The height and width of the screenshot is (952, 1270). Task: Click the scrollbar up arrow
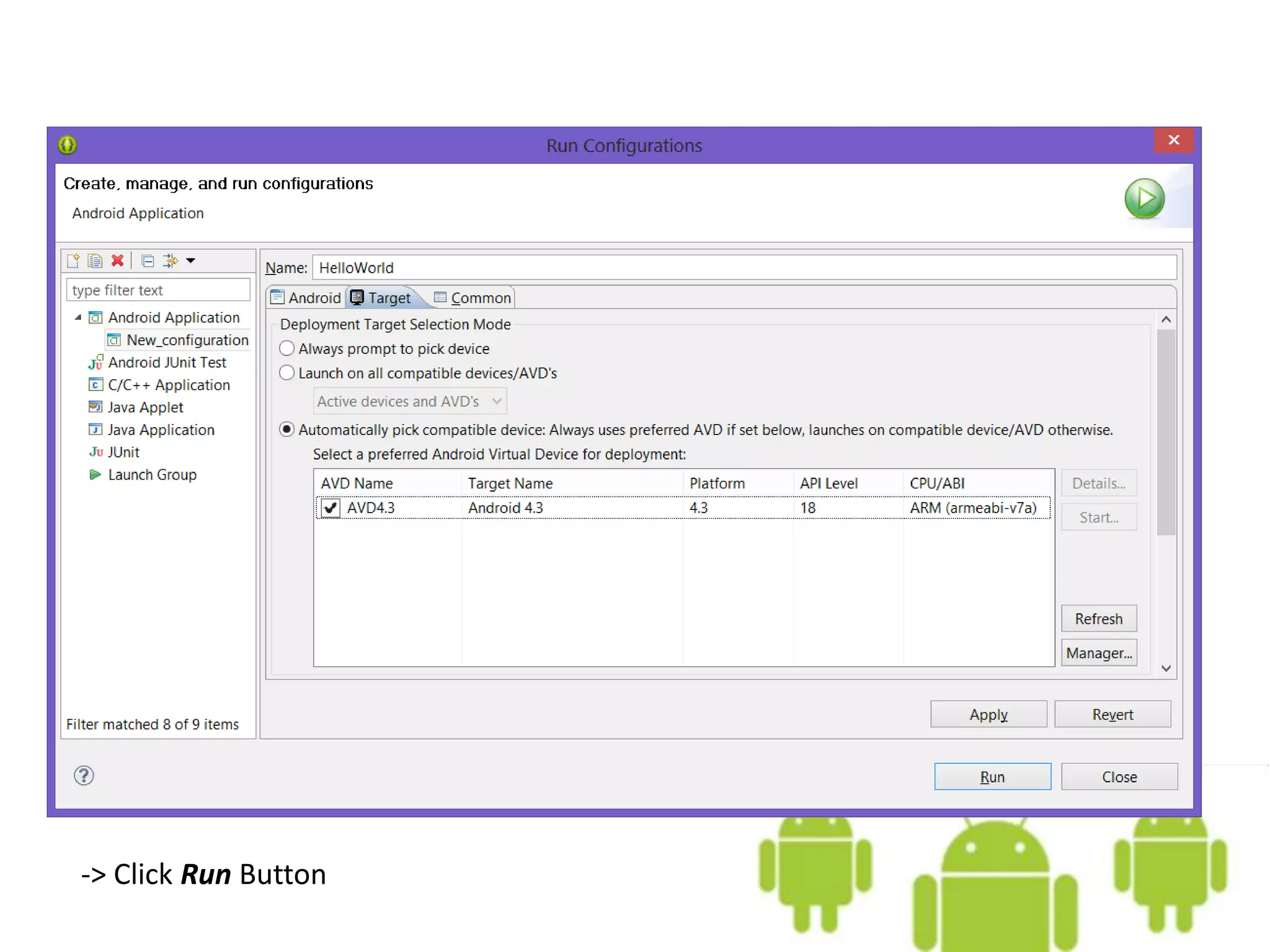point(1166,319)
